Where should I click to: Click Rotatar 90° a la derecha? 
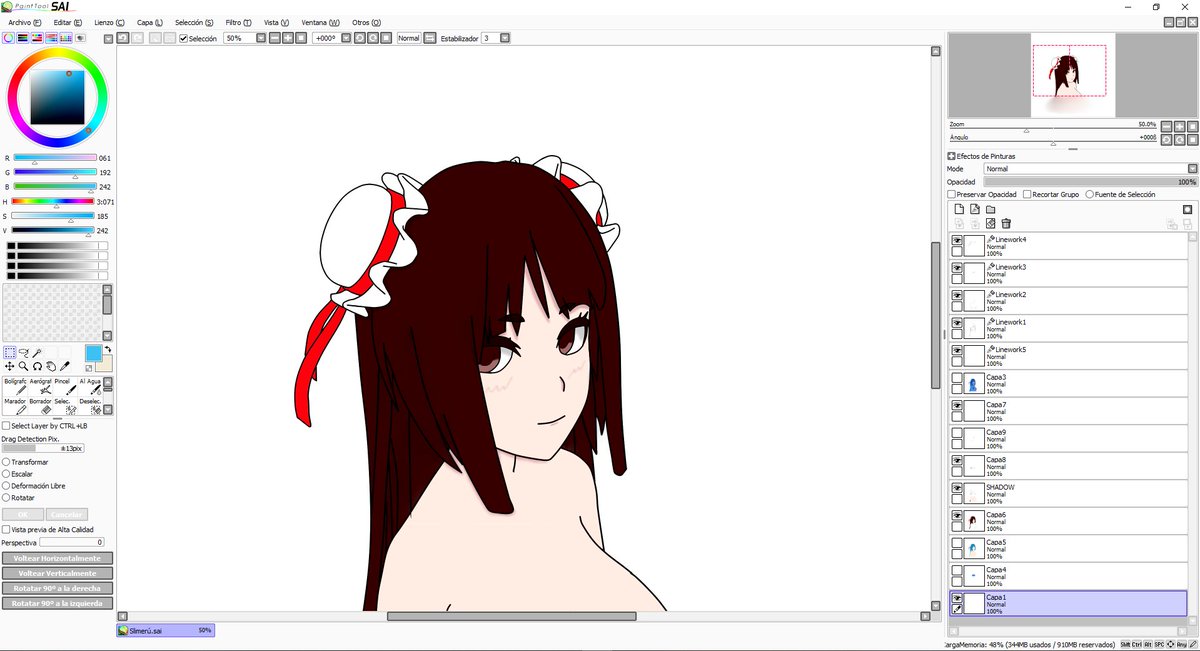click(57, 588)
